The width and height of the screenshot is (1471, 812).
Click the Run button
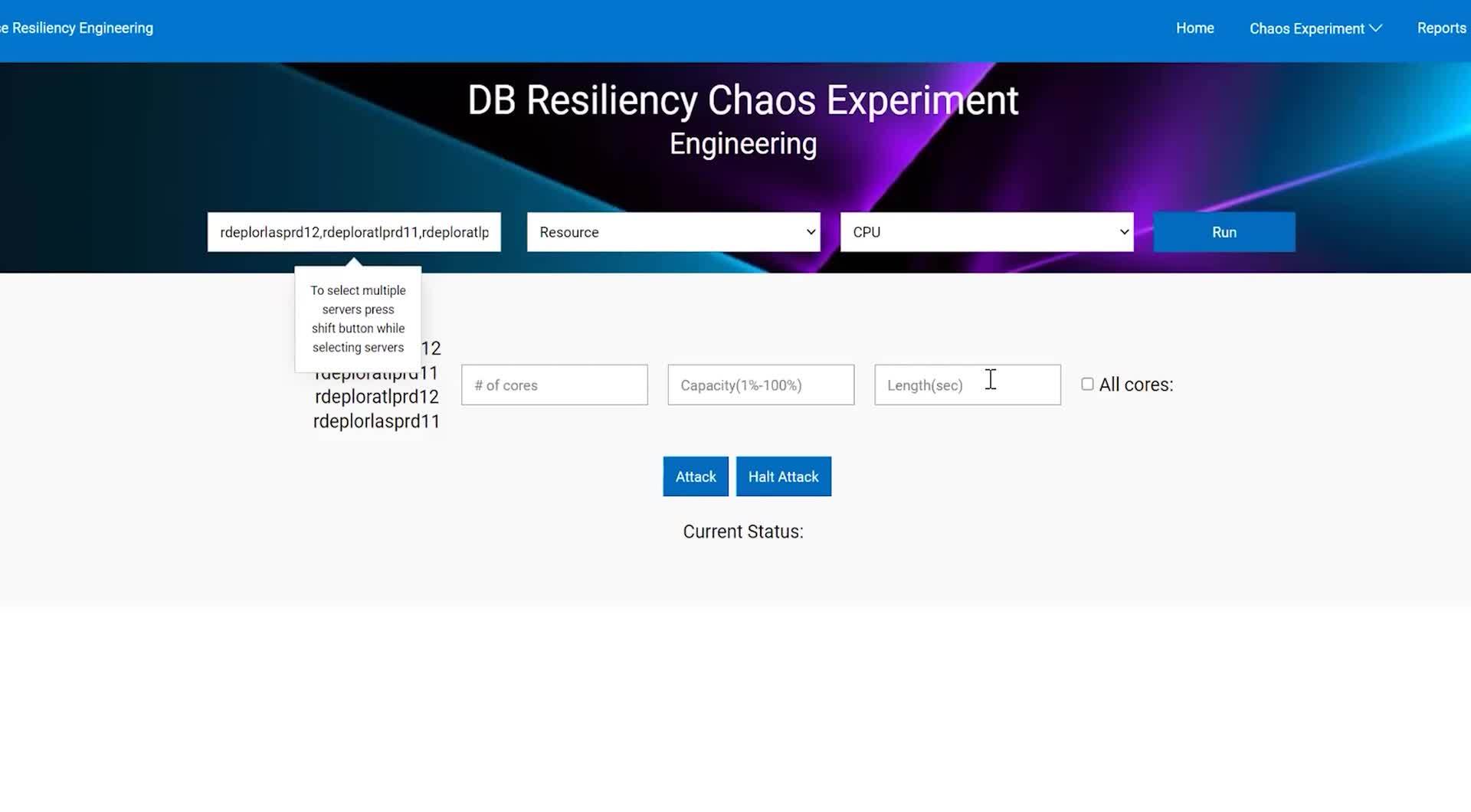point(1224,231)
